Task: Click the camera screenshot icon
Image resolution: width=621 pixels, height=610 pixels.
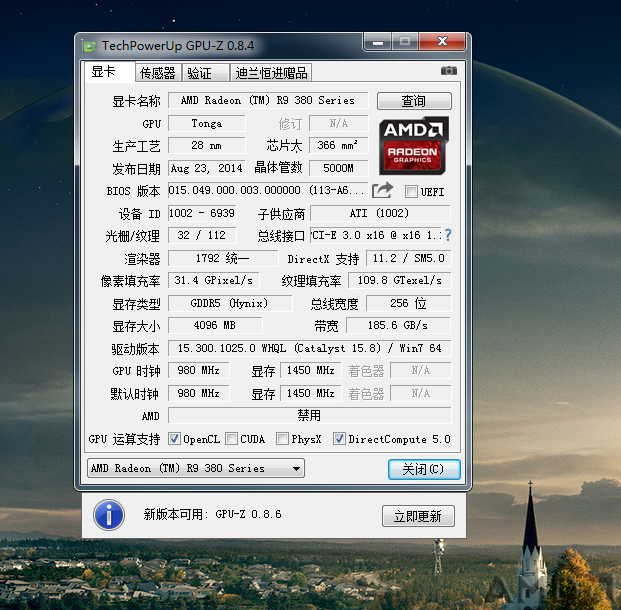Action: [x=449, y=71]
